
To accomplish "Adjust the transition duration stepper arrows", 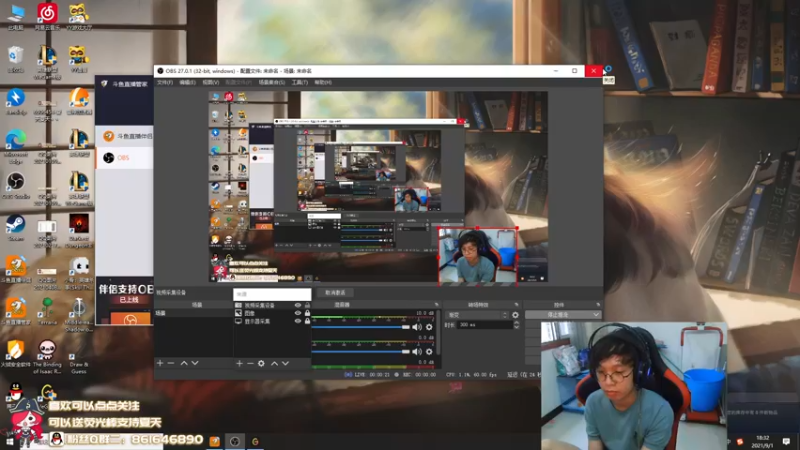I will (x=516, y=324).
